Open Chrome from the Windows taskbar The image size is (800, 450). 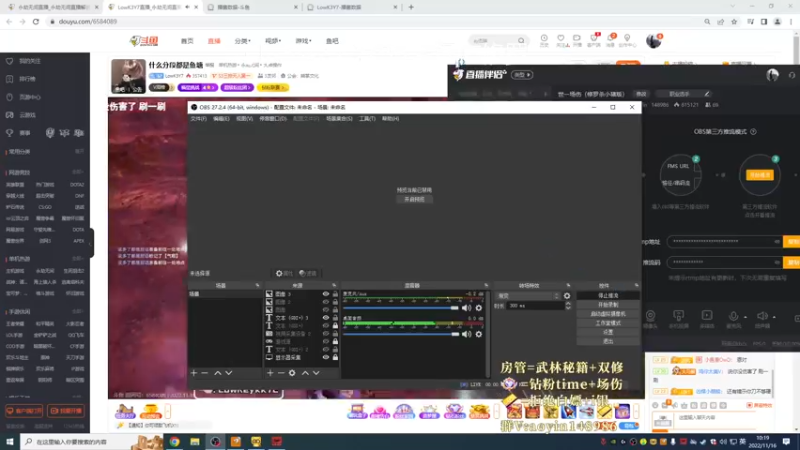(174, 441)
